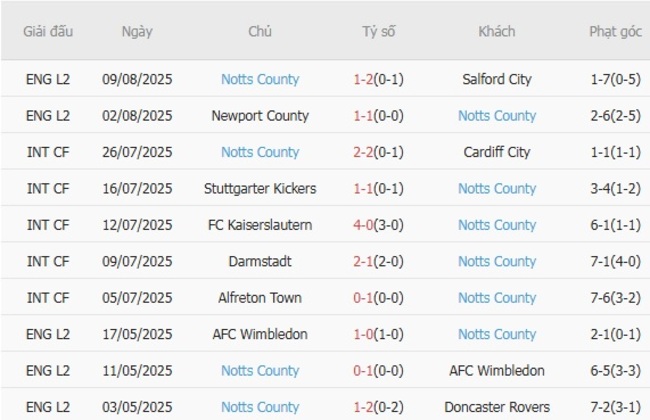650x420 pixels.
Task: Click the Salford City team name
Action: pyautogui.click(x=497, y=79)
